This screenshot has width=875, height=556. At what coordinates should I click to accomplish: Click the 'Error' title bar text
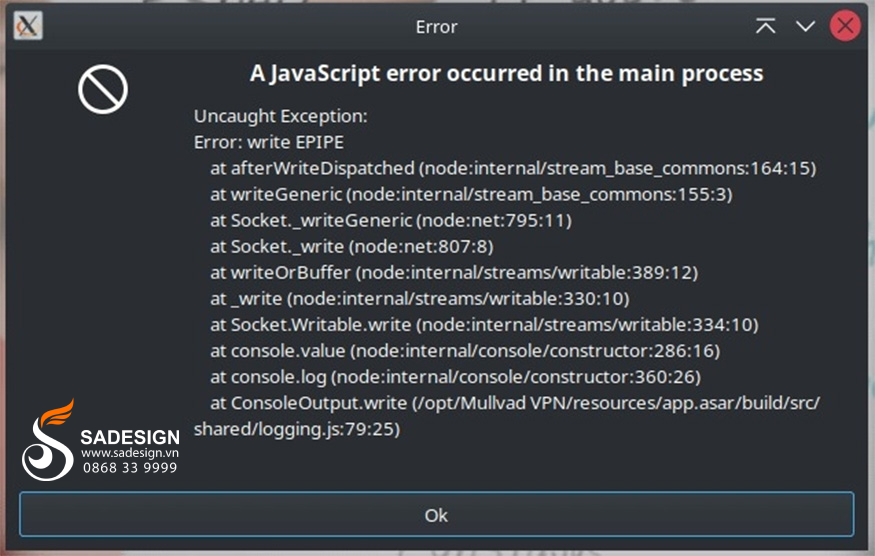pyautogui.click(x=436, y=27)
